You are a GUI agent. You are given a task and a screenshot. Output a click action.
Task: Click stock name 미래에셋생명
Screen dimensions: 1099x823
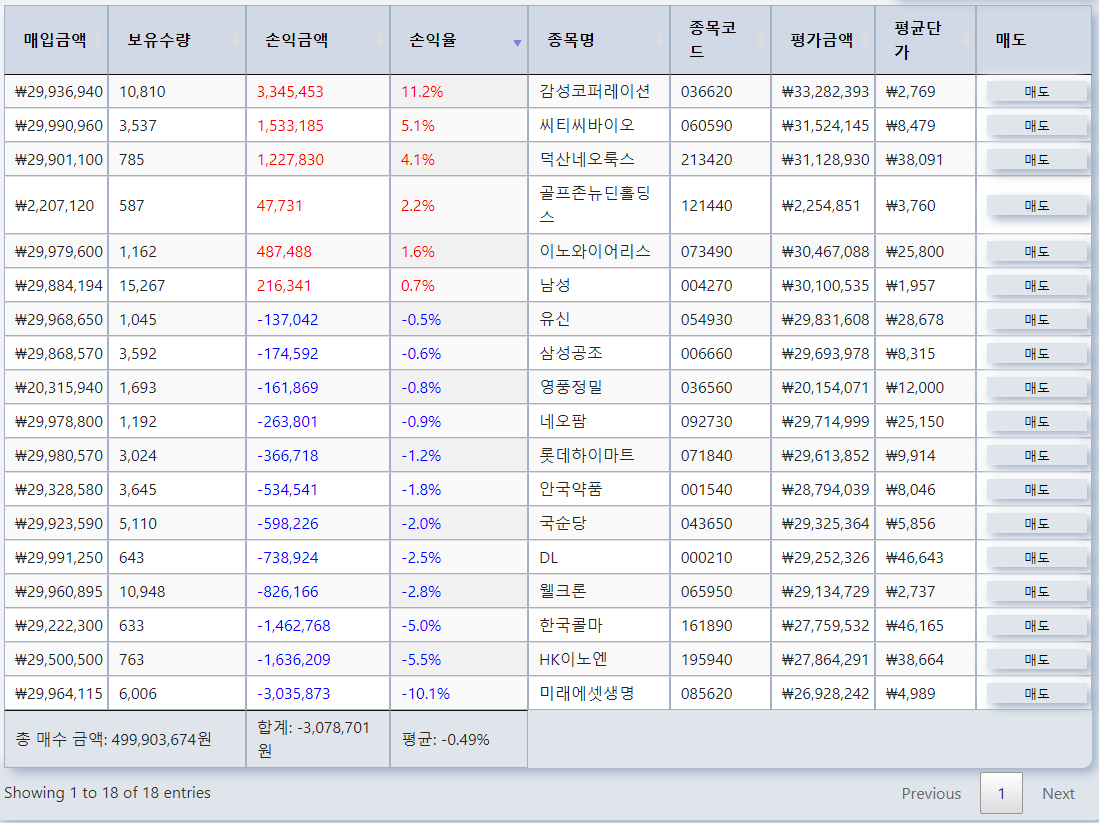coord(587,693)
